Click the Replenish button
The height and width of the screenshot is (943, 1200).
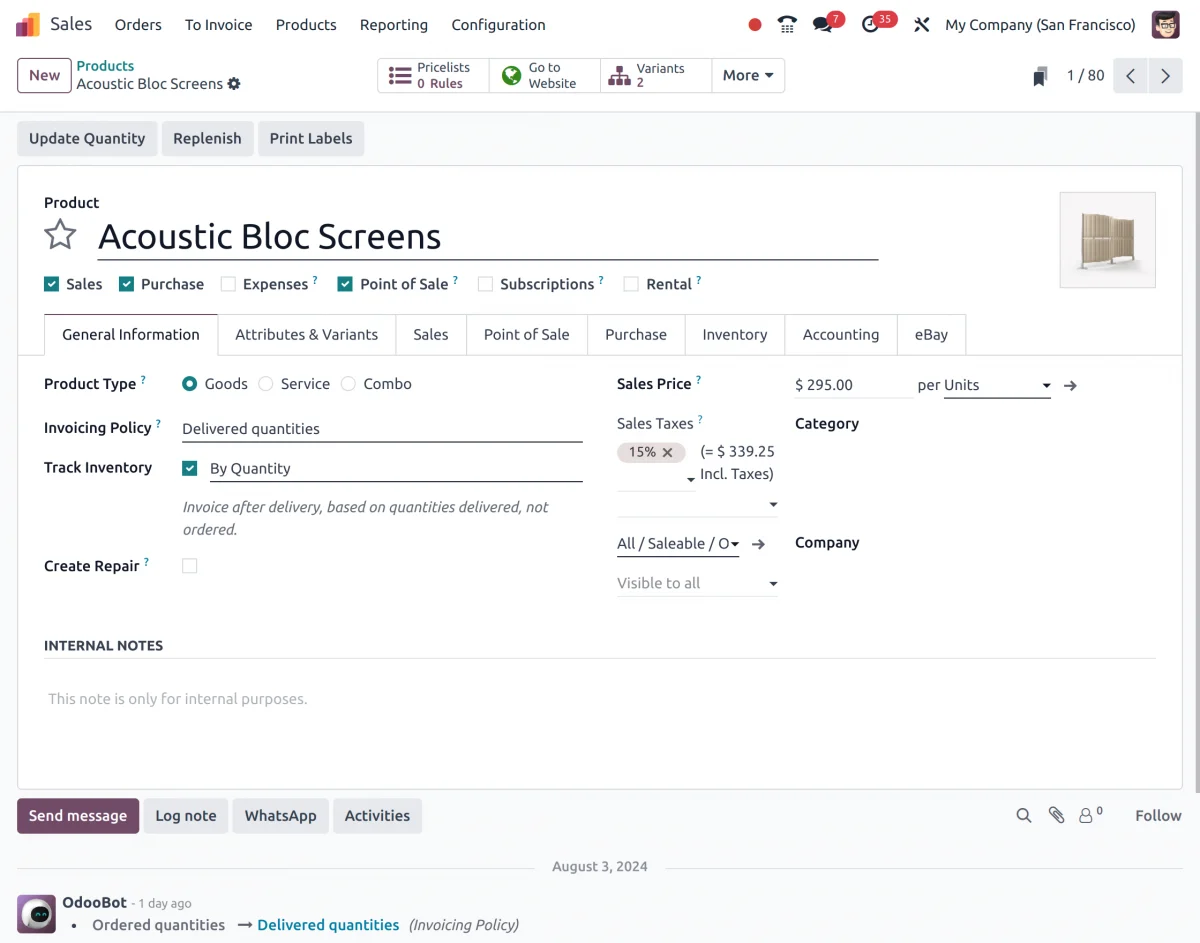[207, 138]
